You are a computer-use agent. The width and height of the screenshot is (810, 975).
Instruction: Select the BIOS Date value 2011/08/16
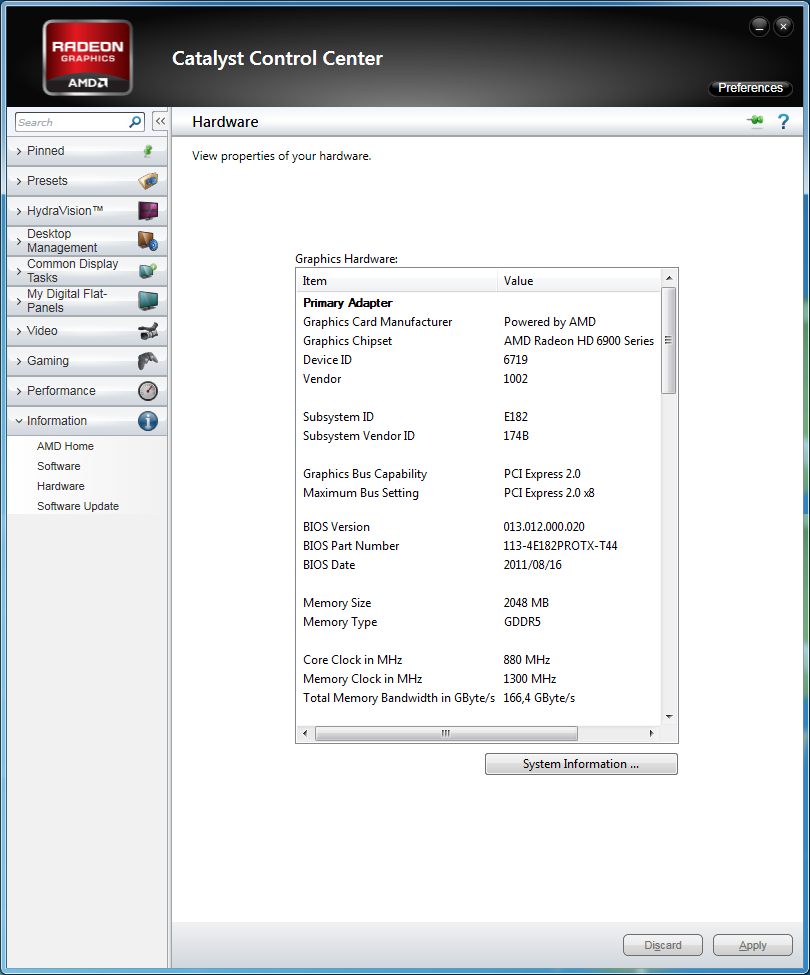533,565
